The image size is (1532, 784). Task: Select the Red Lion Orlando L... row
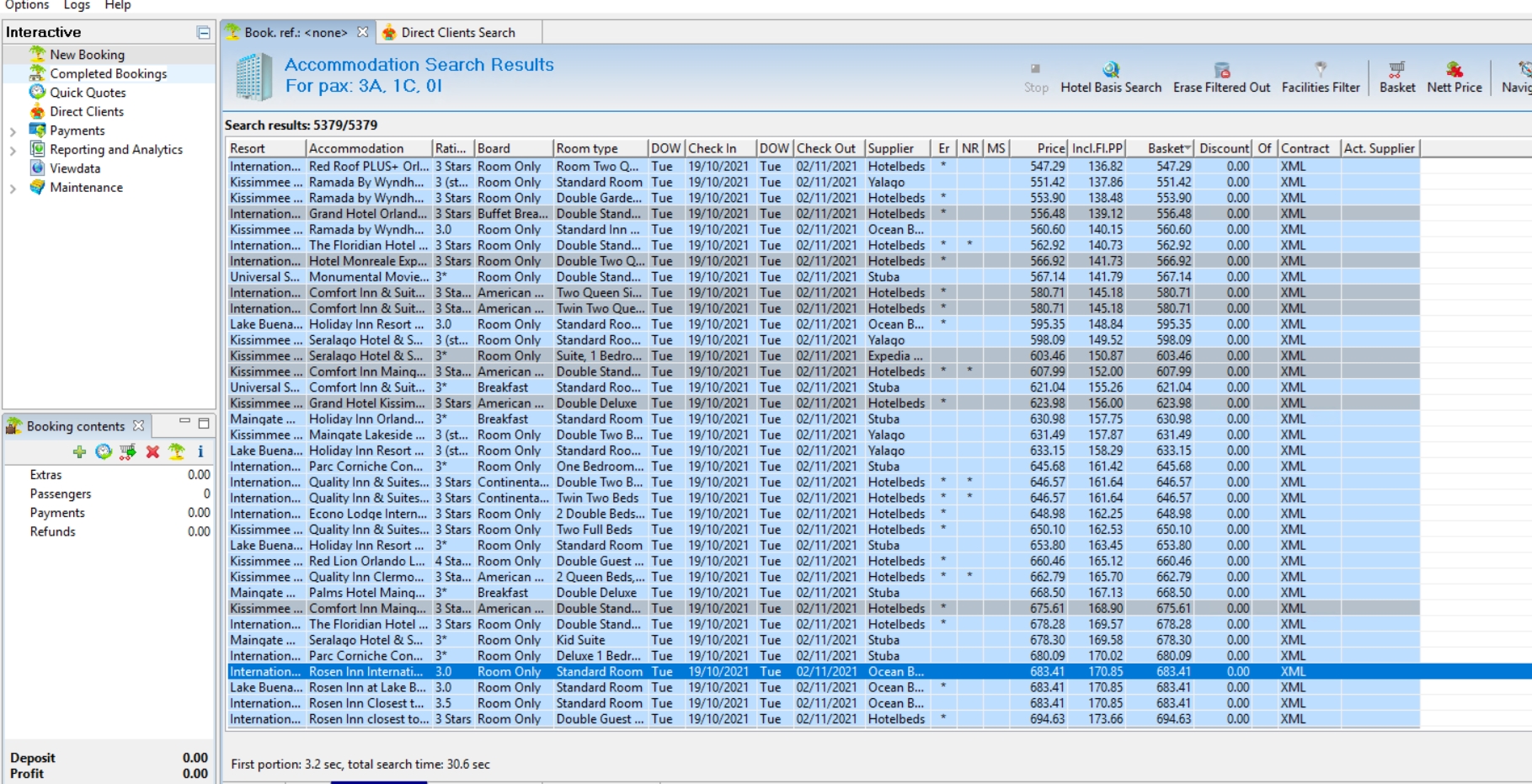click(823, 561)
